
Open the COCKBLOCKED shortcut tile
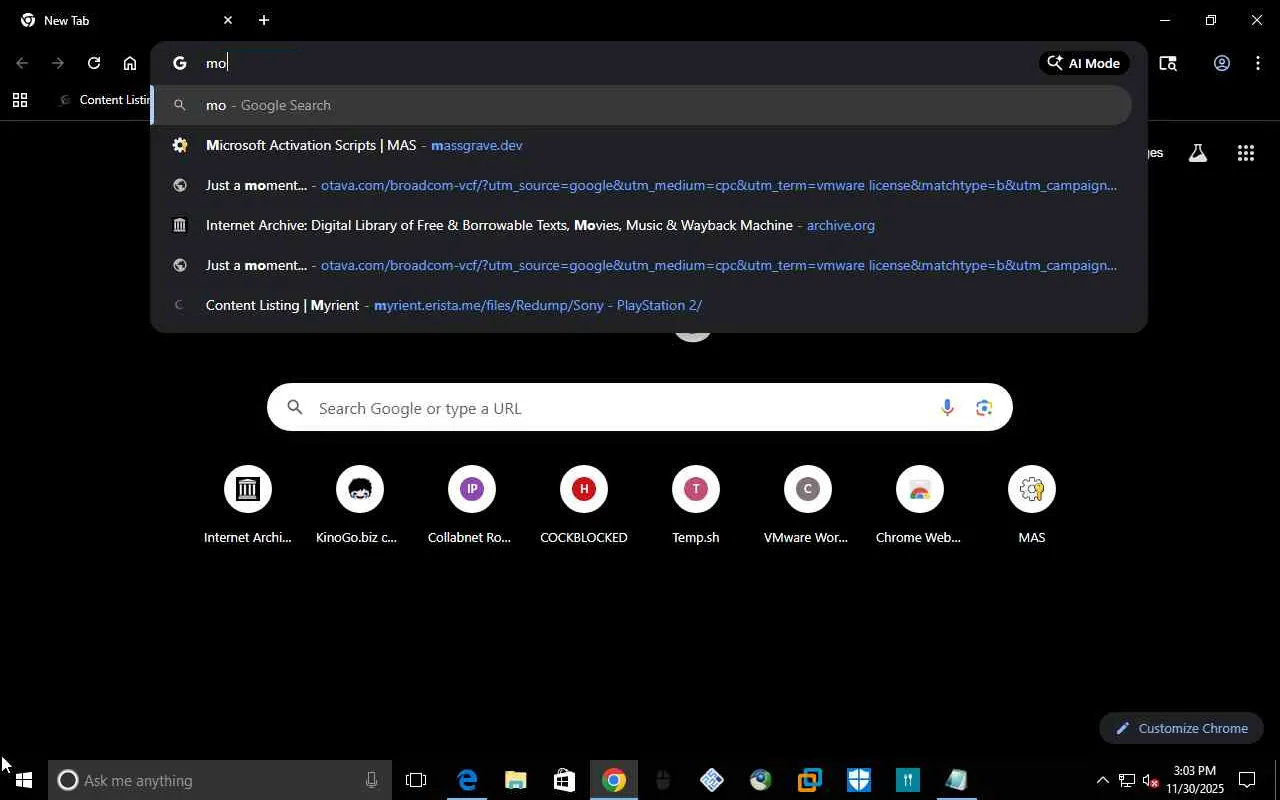[x=584, y=505]
